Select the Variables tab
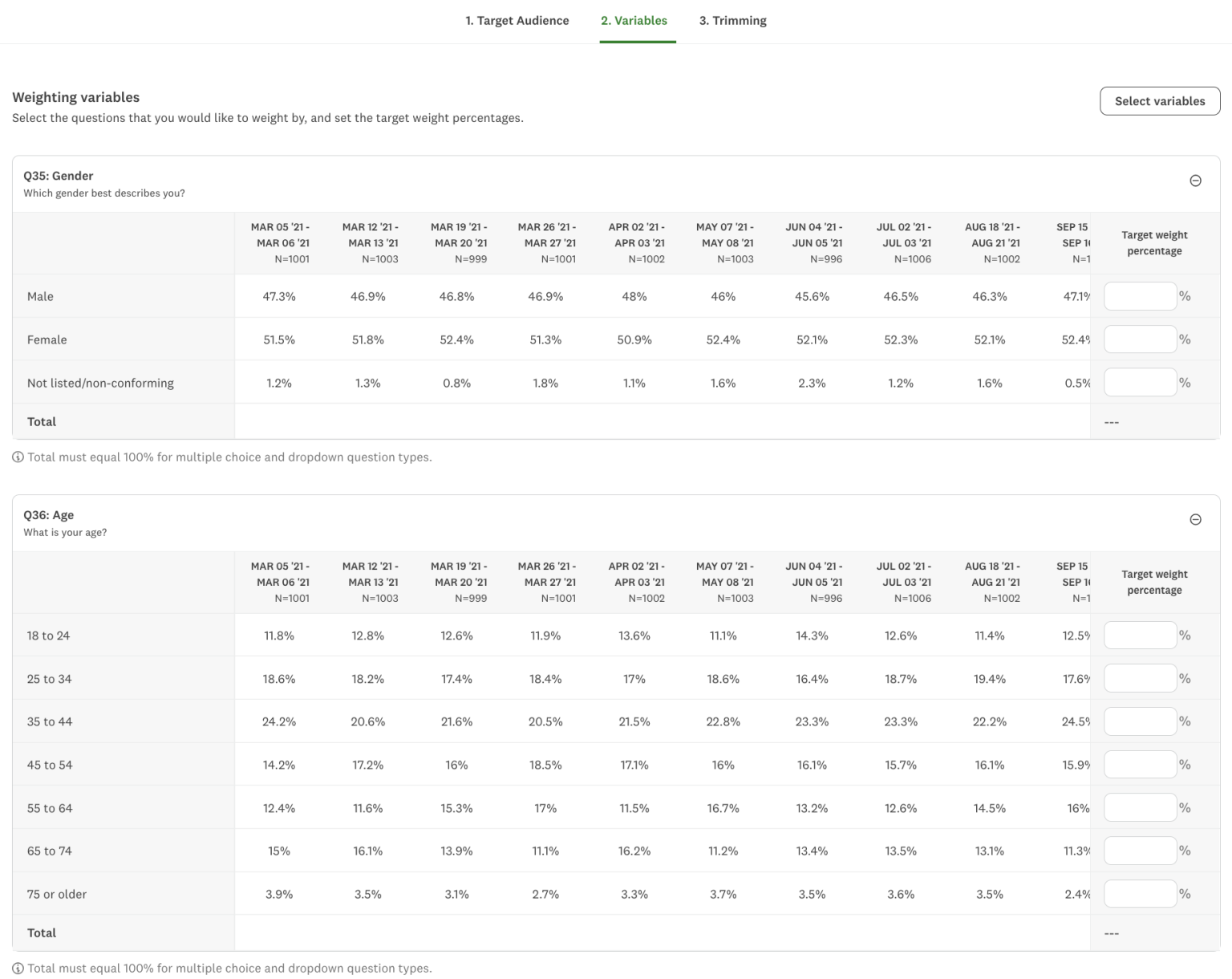Viewport: 1232px width, 979px height. [634, 20]
